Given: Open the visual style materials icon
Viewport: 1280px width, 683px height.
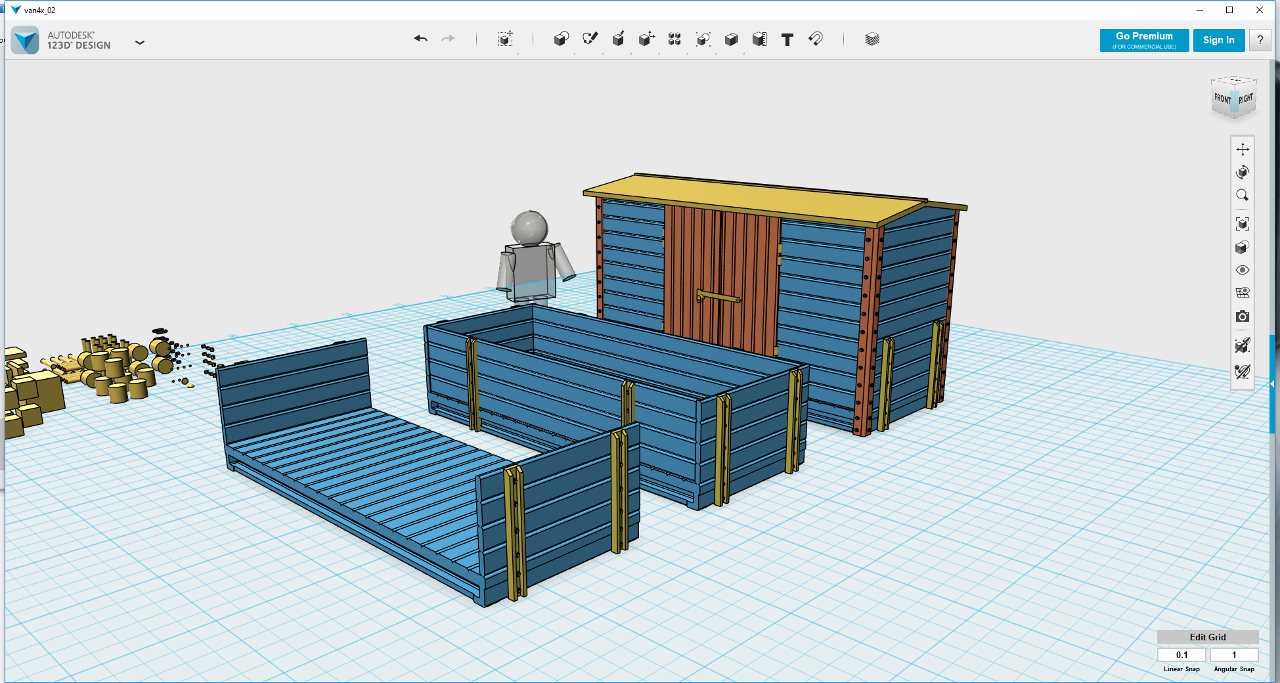Looking at the screenshot, I should (x=1242, y=247).
